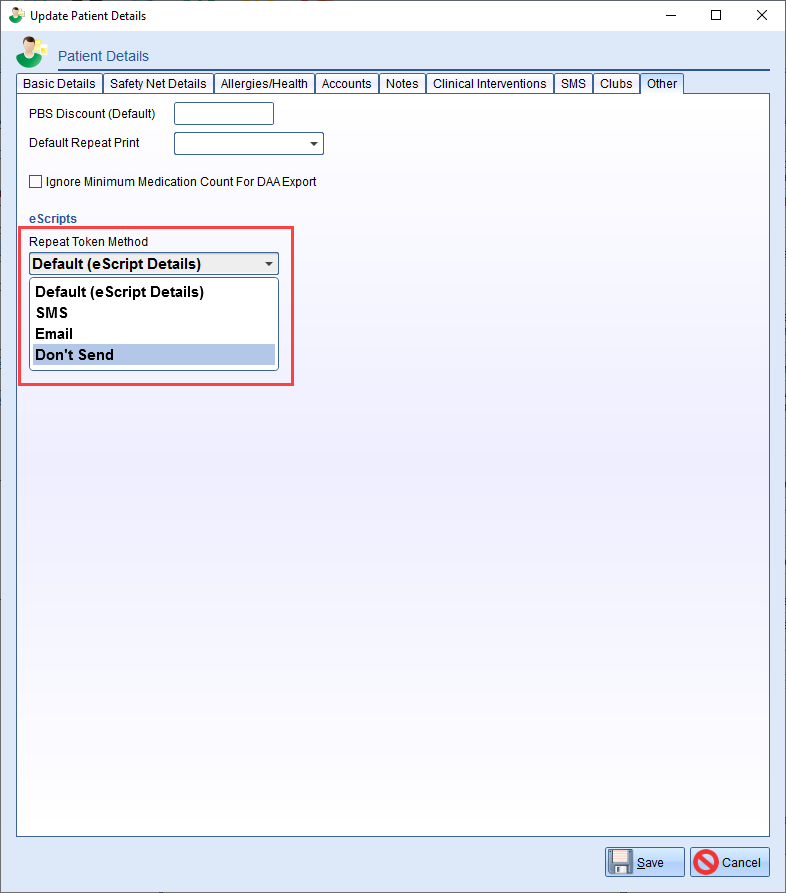Open the Safety Net Details tab
This screenshot has width=786, height=893.
click(158, 84)
